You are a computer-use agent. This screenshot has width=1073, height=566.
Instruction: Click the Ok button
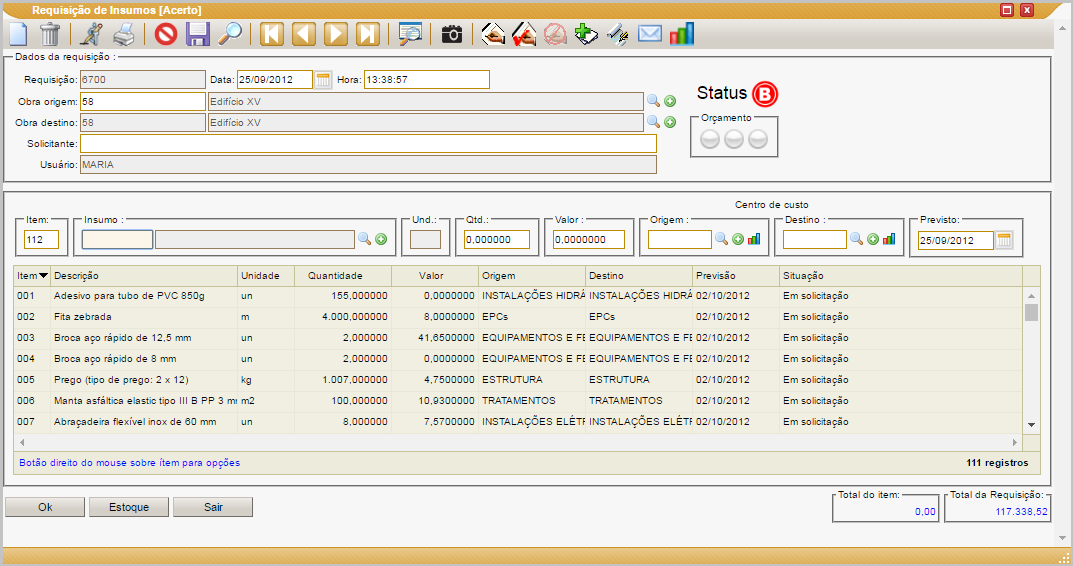point(45,507)
